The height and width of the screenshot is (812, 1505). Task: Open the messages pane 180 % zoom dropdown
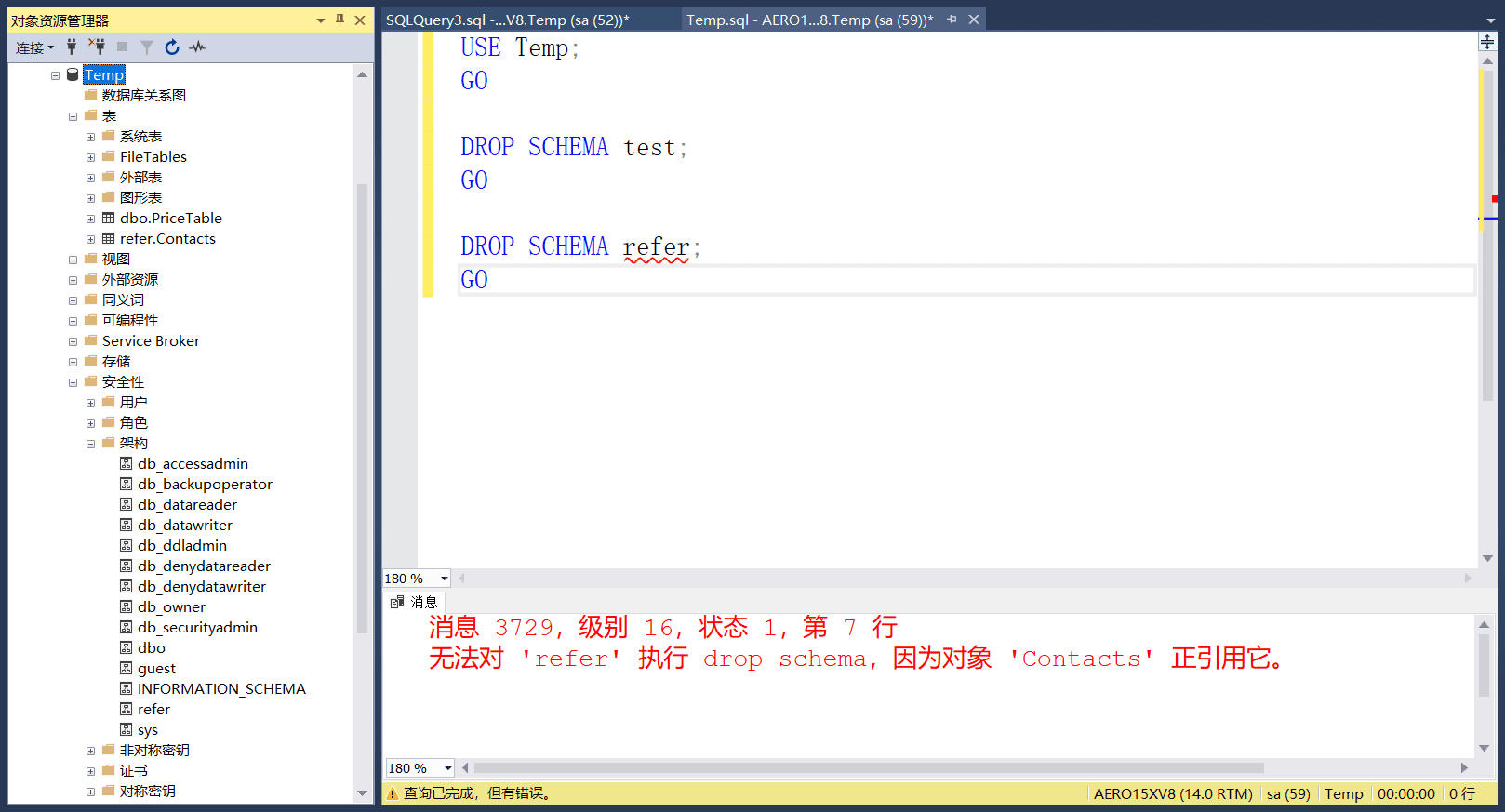click(x=448, y=768)
